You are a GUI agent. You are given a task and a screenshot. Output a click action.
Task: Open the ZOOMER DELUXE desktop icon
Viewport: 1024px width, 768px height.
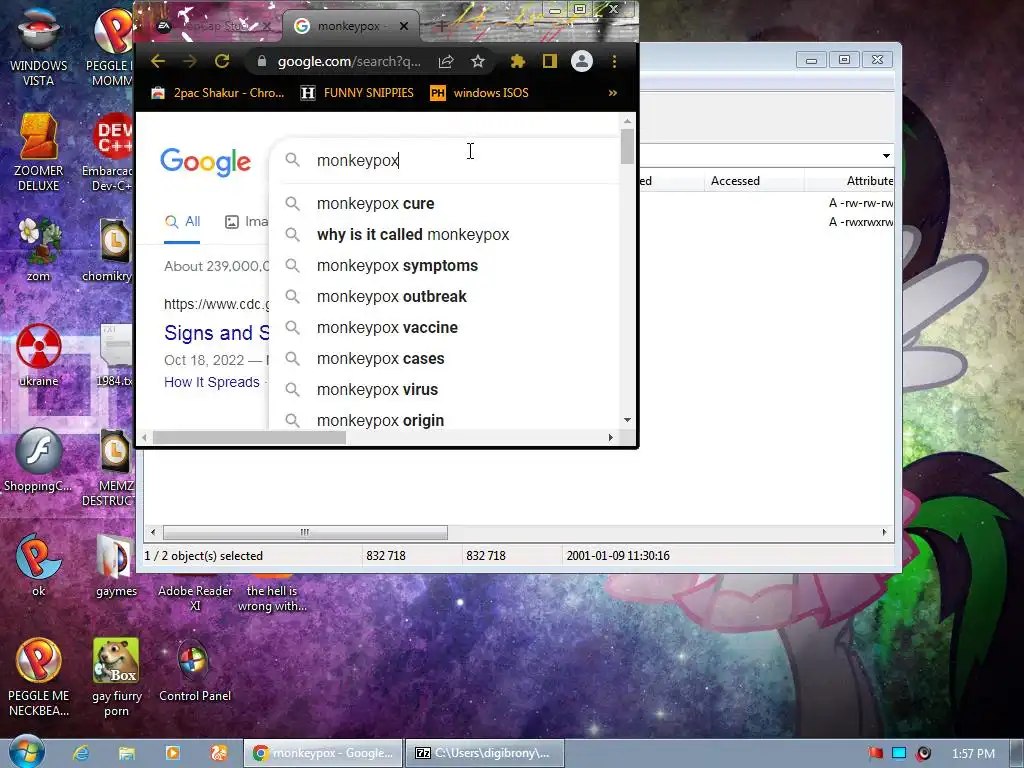[38, 153]
